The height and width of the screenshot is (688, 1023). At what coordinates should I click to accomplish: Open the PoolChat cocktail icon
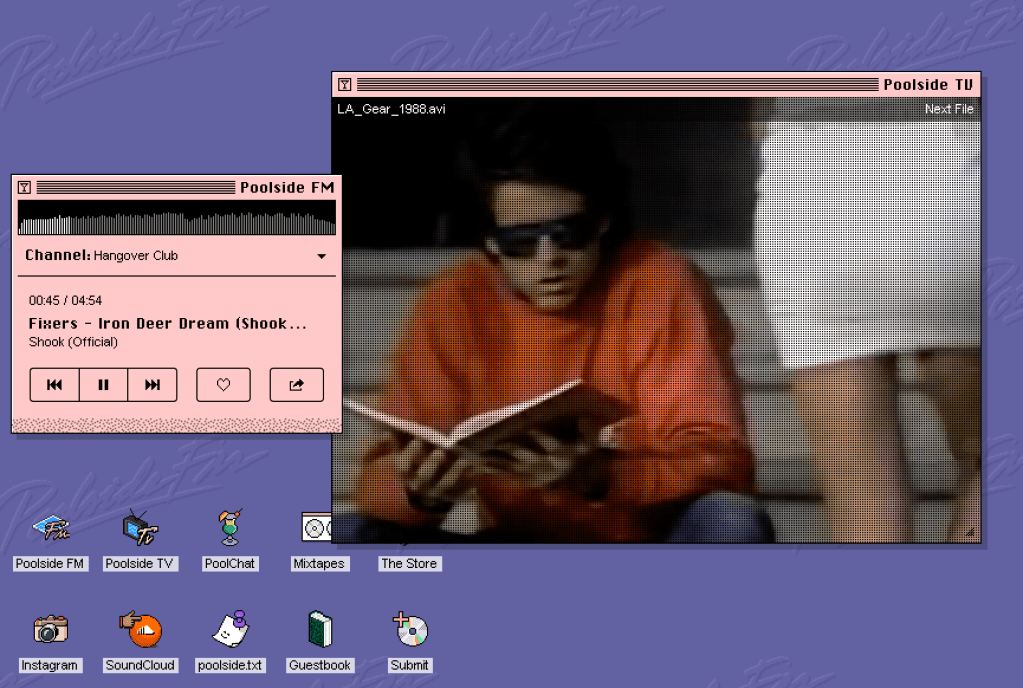(229, 528)
